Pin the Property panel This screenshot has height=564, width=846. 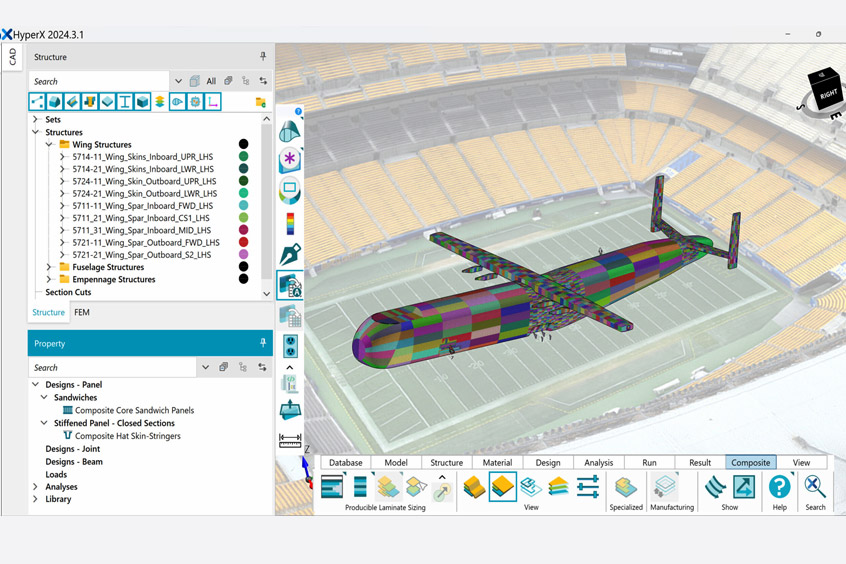click(263, 343)
